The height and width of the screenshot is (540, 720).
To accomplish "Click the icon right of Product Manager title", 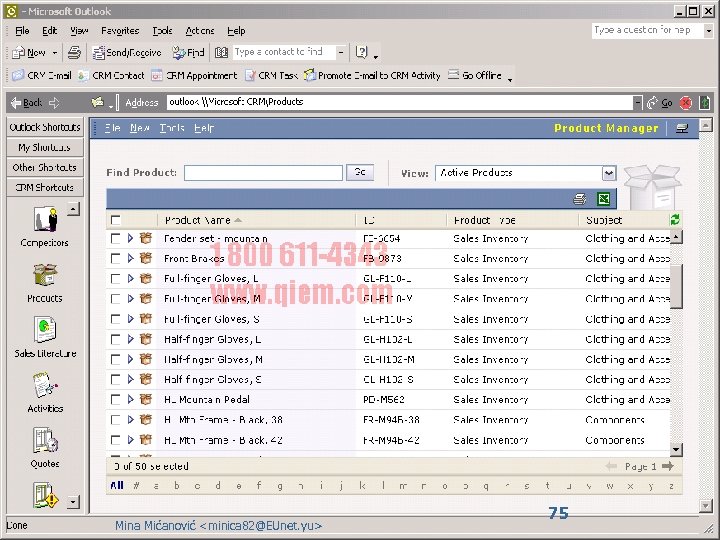I will [682, 129].
